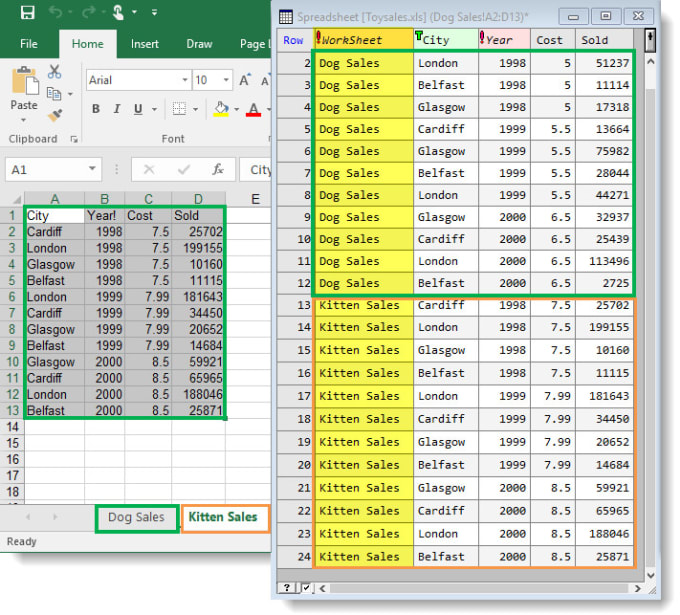The height and width of the screenshot is (615, 680).
Task: Click the Decrease Font Size icon
Action: pos(265,81)
